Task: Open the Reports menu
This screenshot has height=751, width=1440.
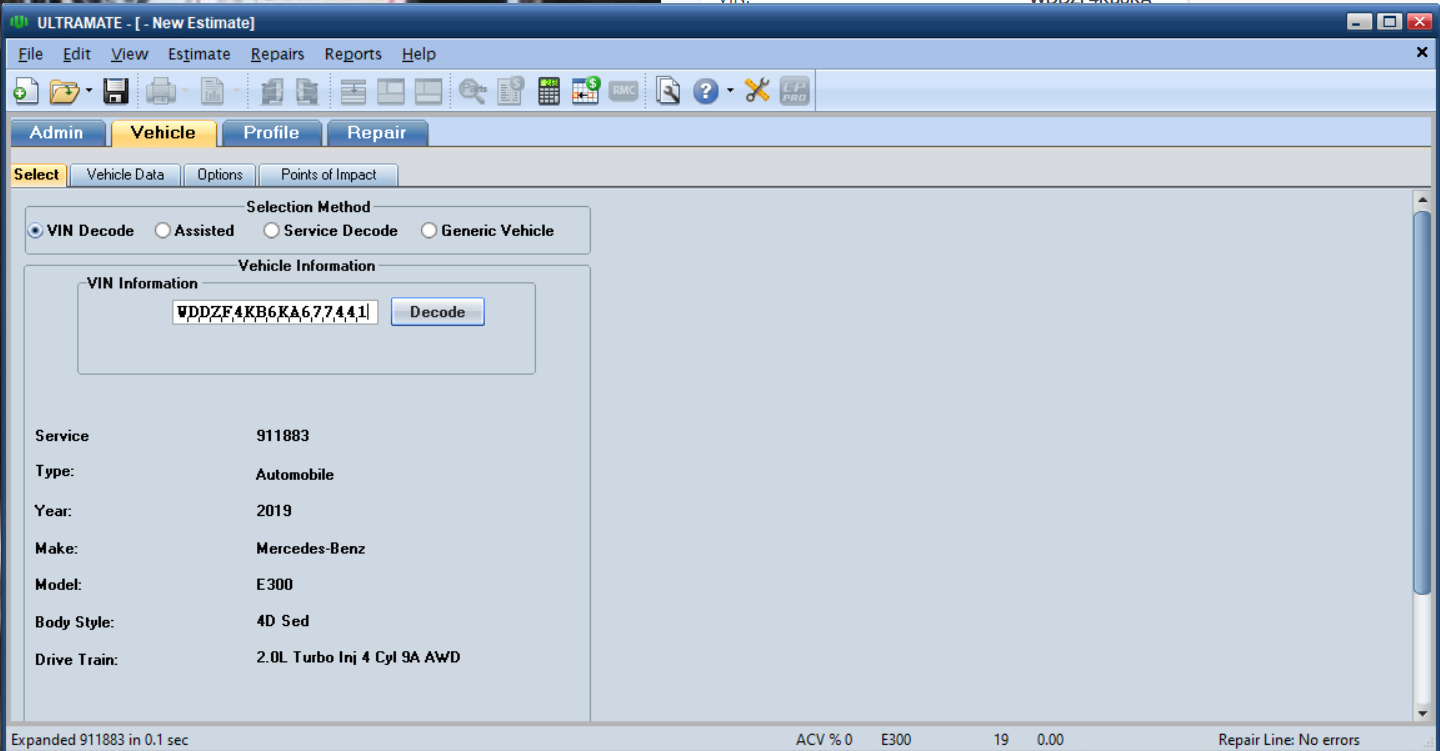Action: (x=353, y=54)
